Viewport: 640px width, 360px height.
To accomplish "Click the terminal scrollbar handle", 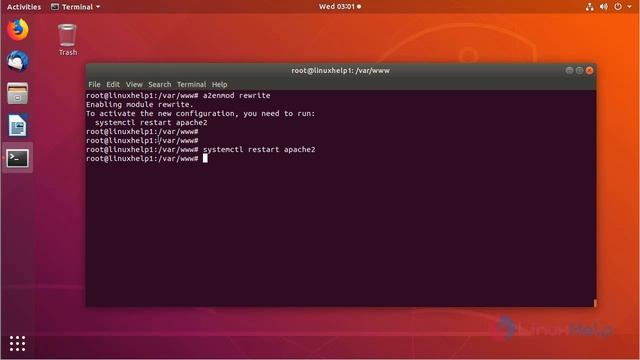I will [x=595, y=303].
